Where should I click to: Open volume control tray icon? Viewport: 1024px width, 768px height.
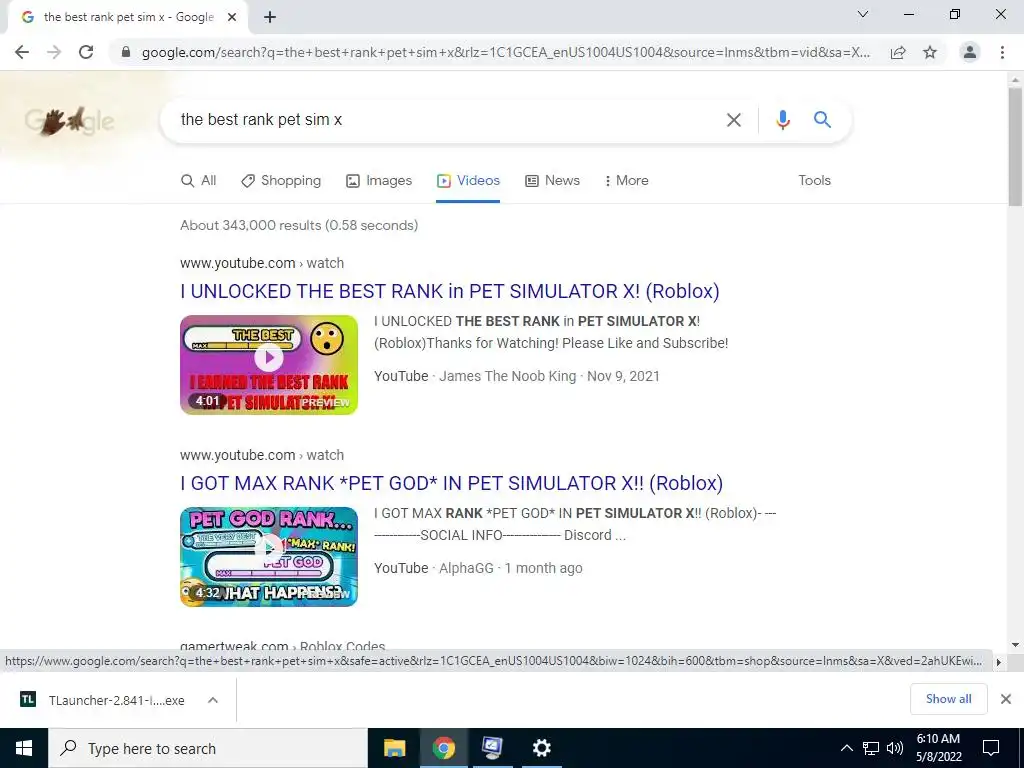tap(895, 748)
